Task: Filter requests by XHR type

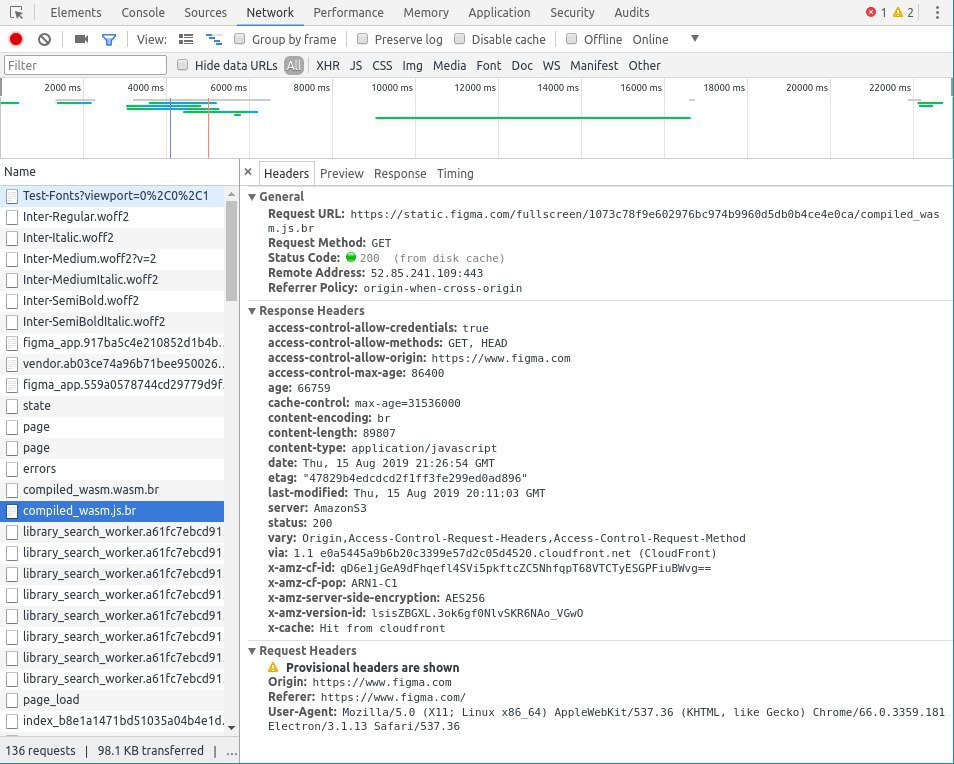Action: (x=327, y=65)
